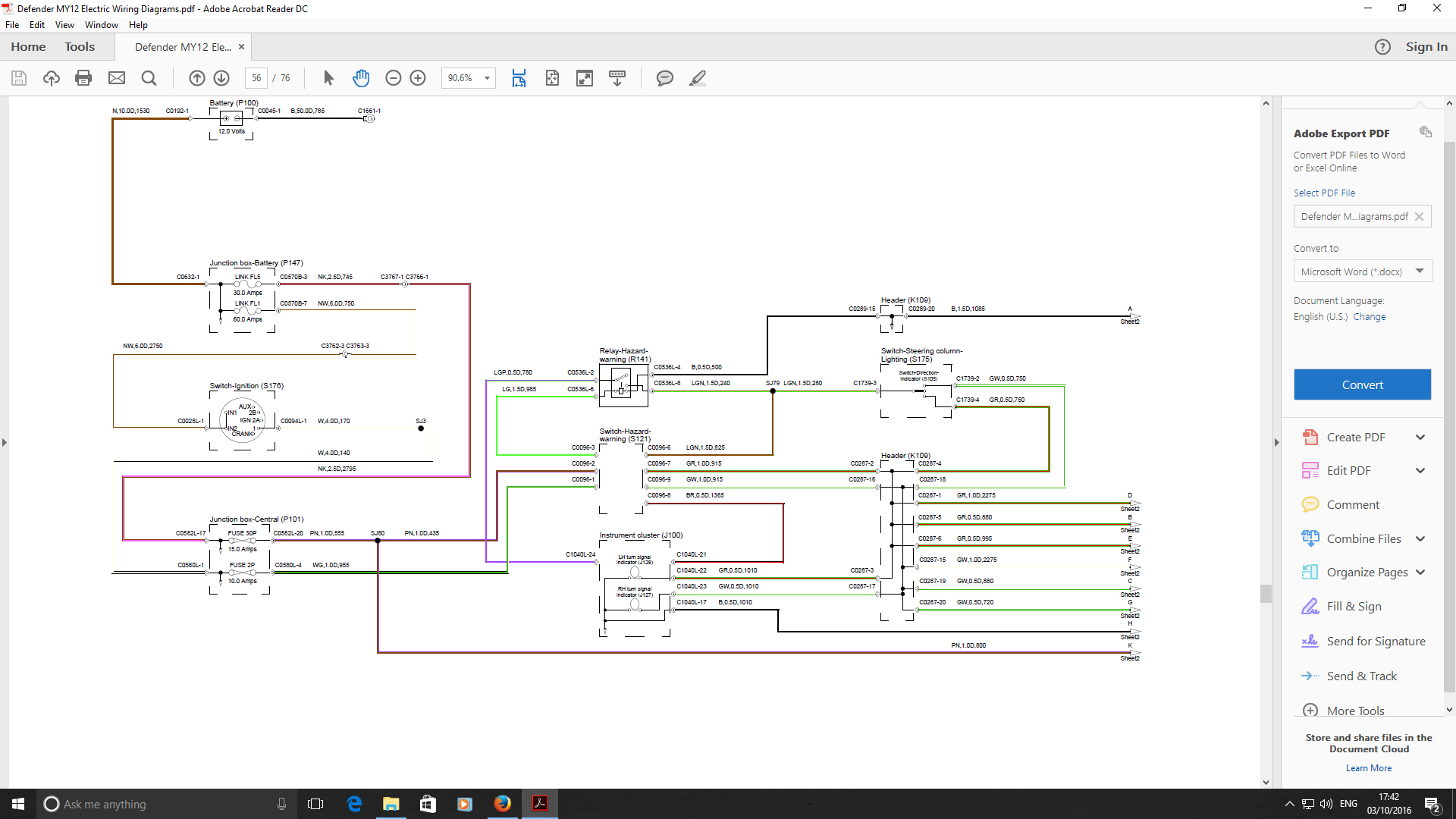This screenshot has height=819, width=1456.
Task: Print the document with printer icon
Action: click(84, 78)
